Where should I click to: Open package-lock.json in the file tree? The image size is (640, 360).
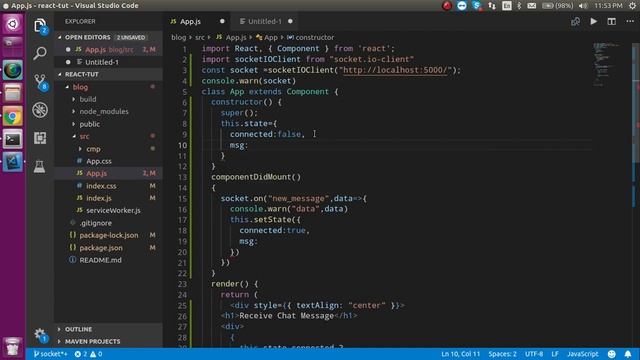[108, 235]
